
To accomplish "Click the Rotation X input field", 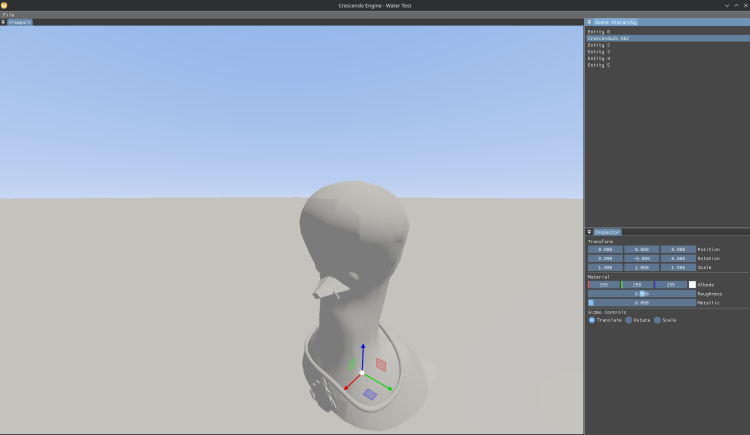I will click(x=605, y=258).
